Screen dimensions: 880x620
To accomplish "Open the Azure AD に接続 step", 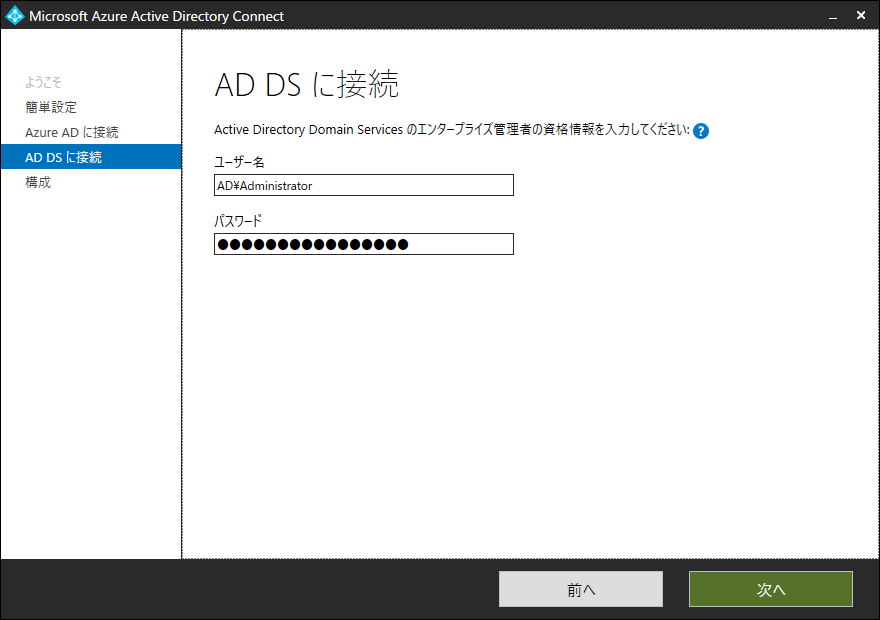I will (72, 132).
